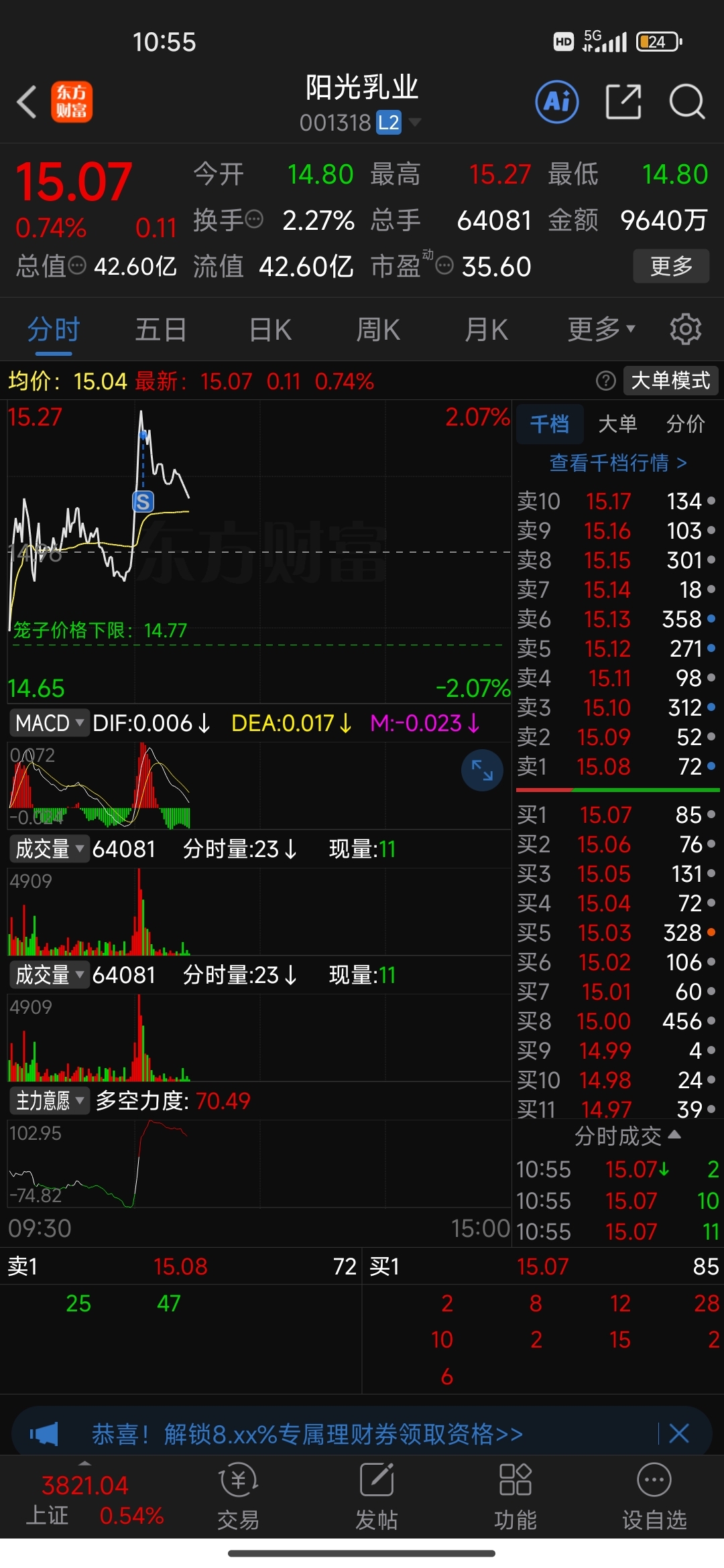Screen dimensions: 724x1568
Task: Tap the 卖1 row at 15.08 in order book
Action: pos(617,767)
